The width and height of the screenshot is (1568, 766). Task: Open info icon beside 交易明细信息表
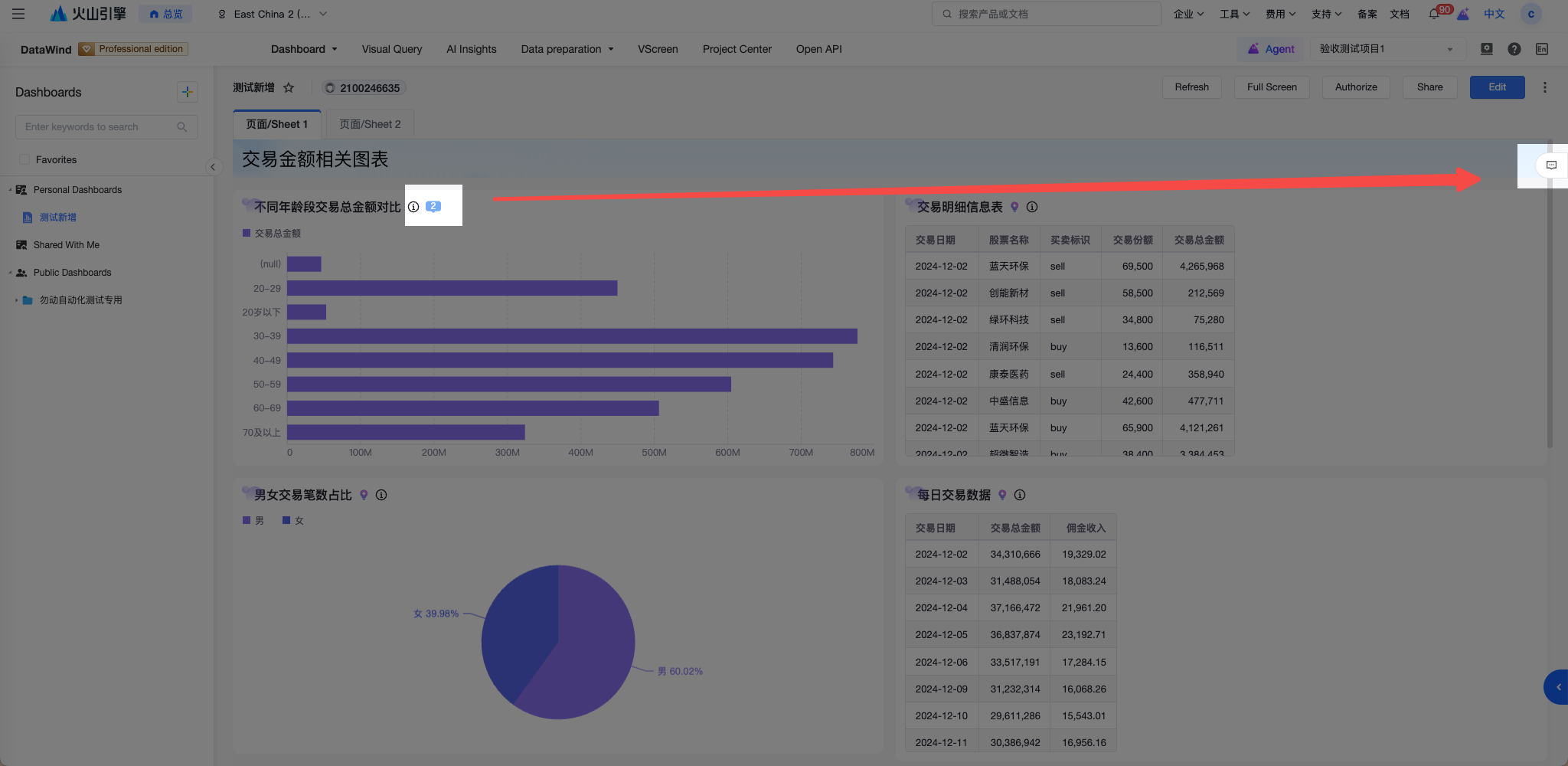1032,207
